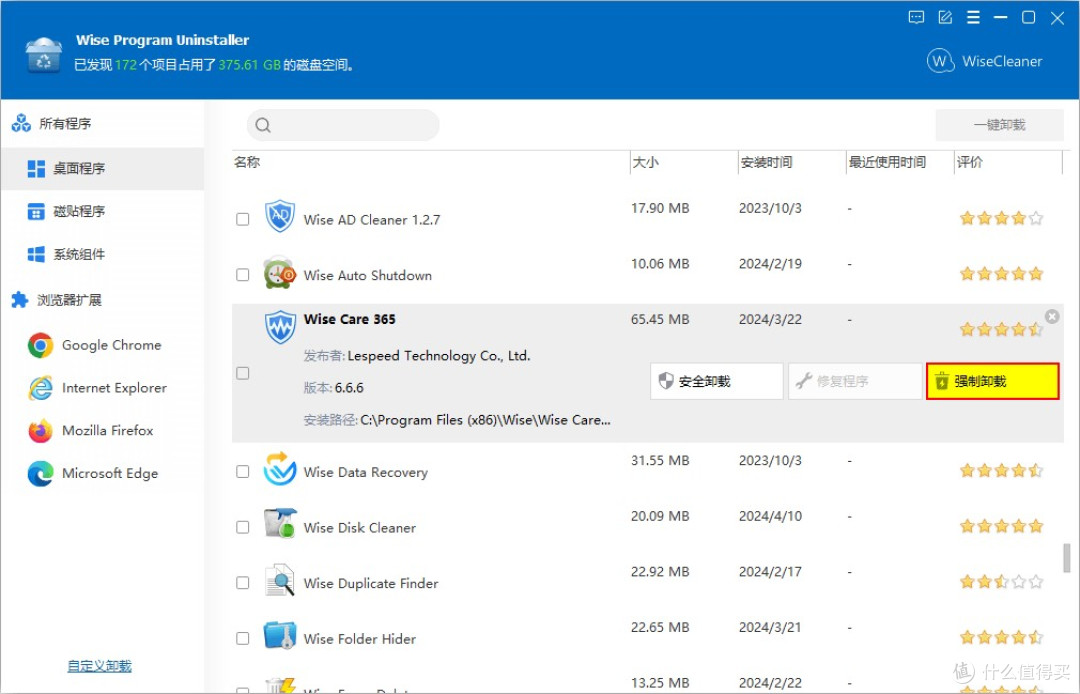Sort by 评价 column header
This screenshot has width=1080, height=694.
[970, 162]
